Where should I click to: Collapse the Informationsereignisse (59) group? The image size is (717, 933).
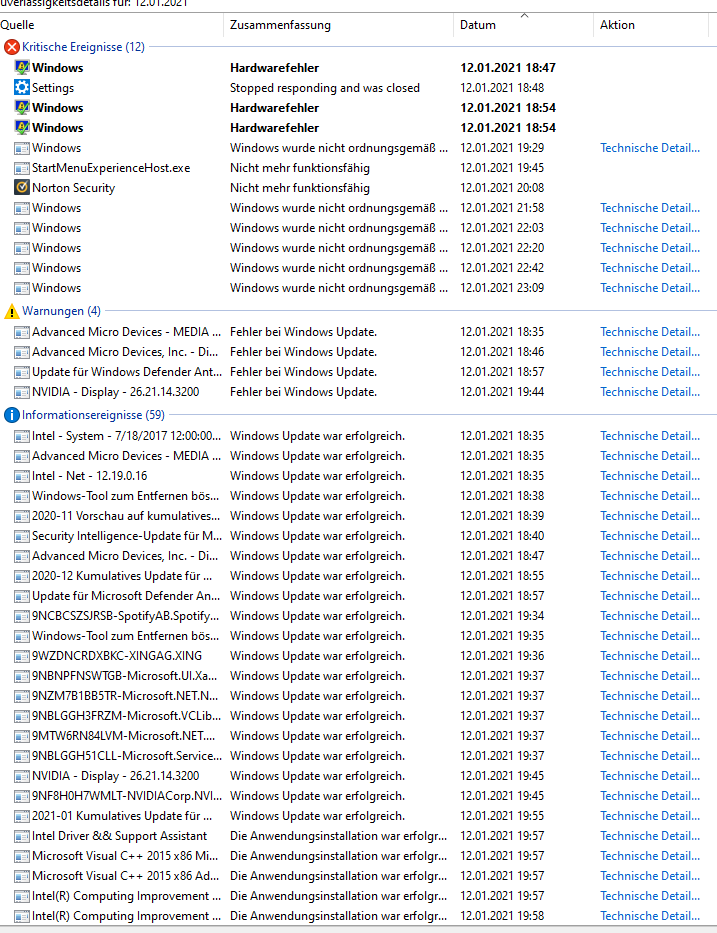tap(93, 415)
